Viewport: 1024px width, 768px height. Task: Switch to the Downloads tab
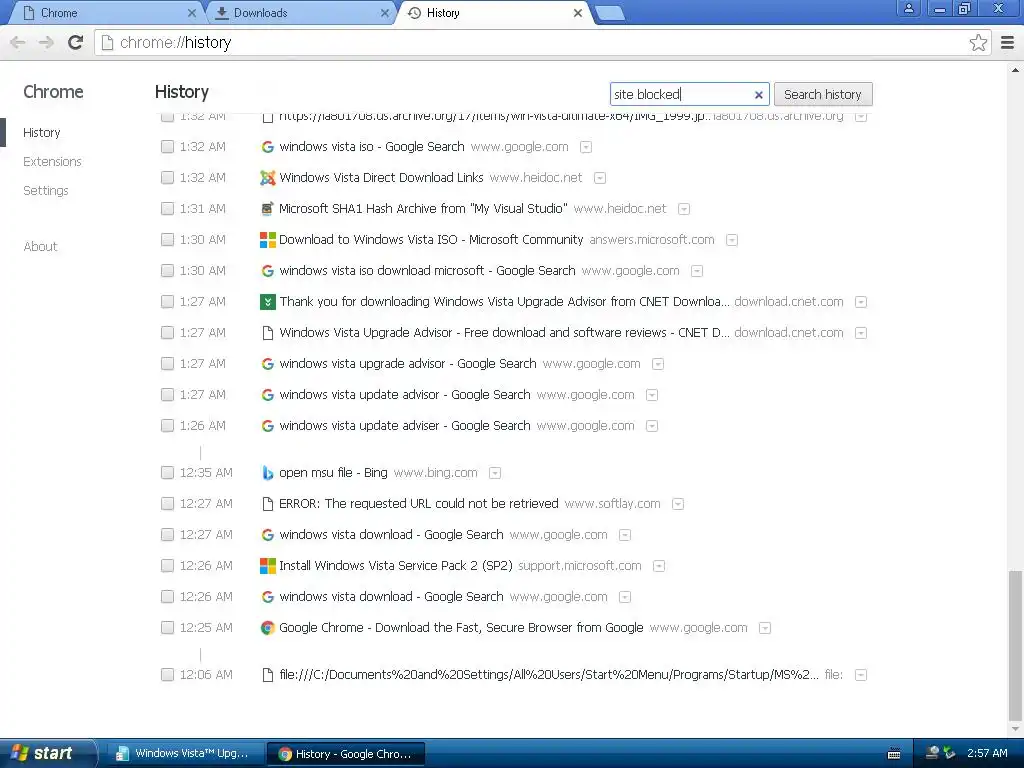pos(300,13)
